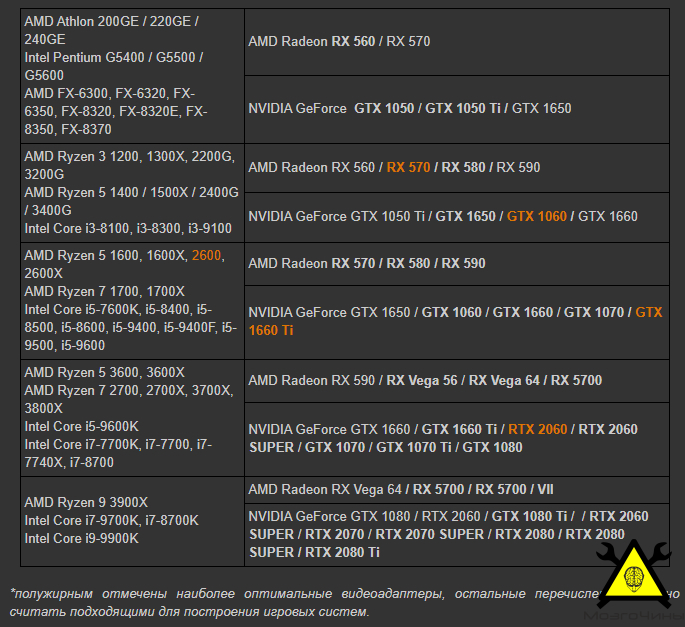Click the "GTX 1070 Ti" bold text
This screenshot has width=685, height=627.
click(414, 447)
